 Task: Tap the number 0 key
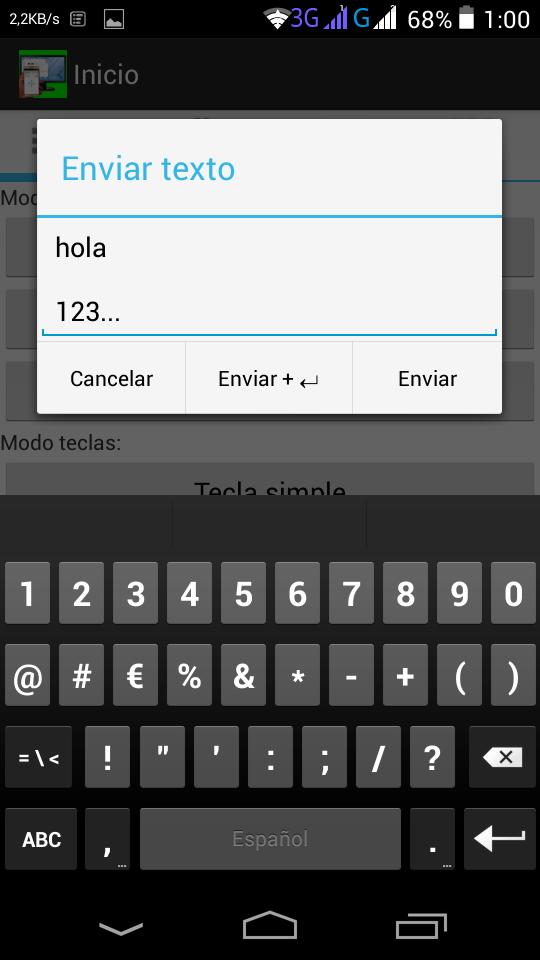(513, 593)
